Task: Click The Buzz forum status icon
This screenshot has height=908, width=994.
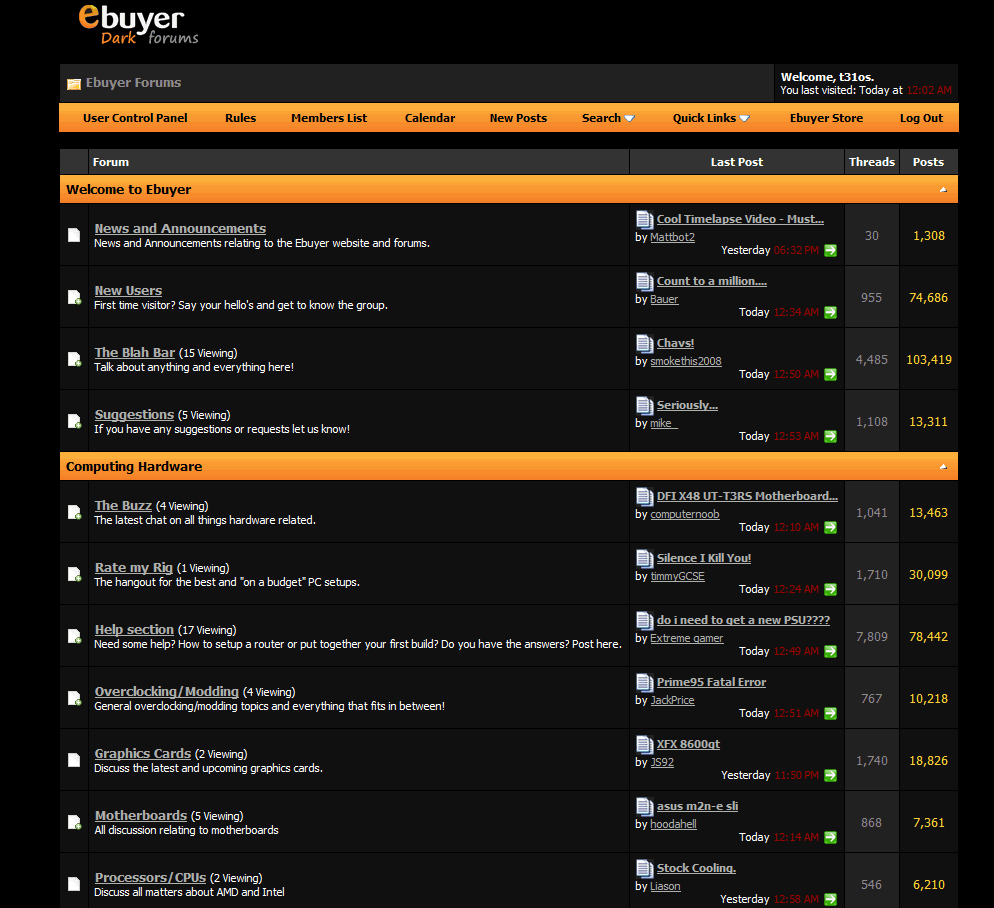Action: pyautogui.click(x=74, y=512)
